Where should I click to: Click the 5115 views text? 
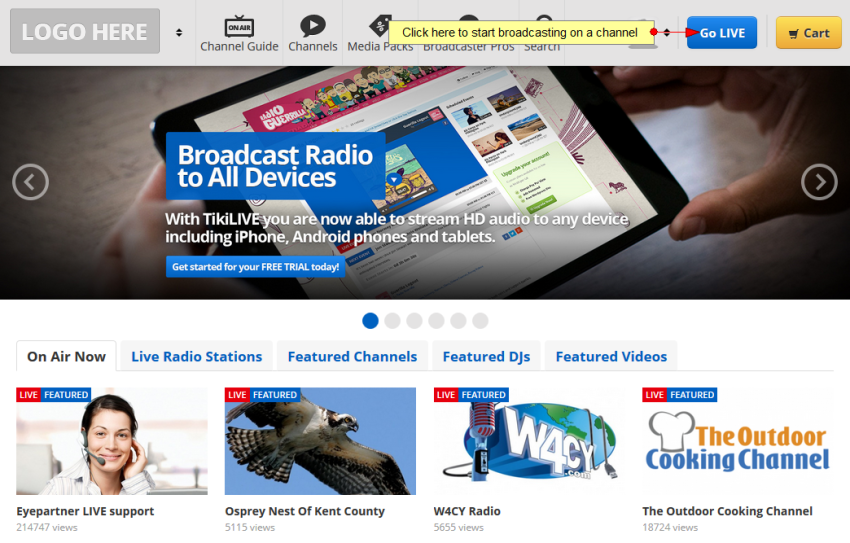click(x=250, y=527)
